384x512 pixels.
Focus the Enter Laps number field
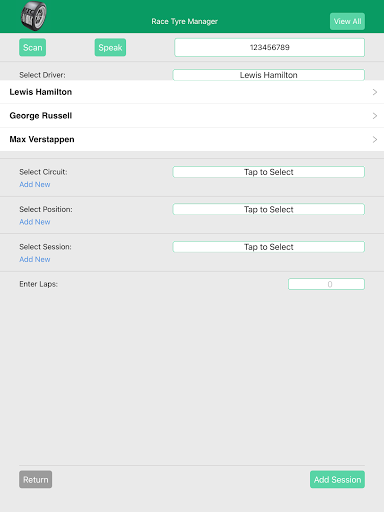click(x=326, y=284)
